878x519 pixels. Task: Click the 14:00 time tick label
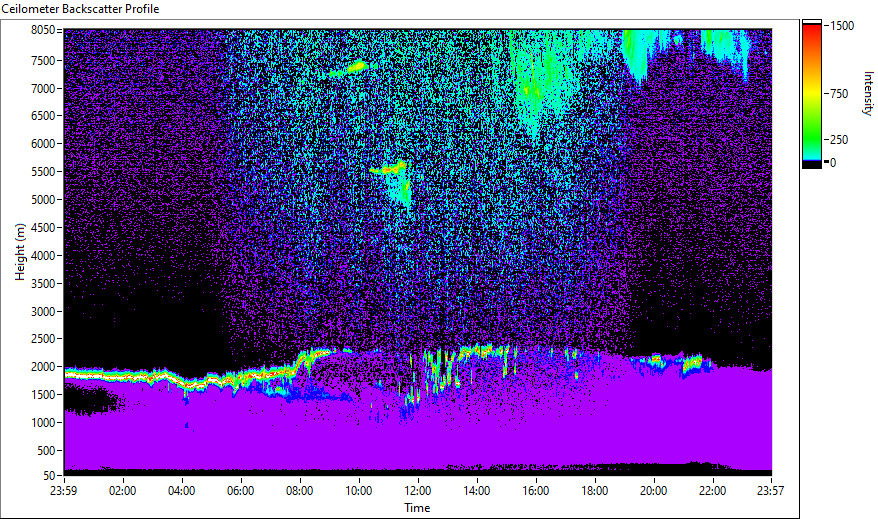(x=477, y=491)
